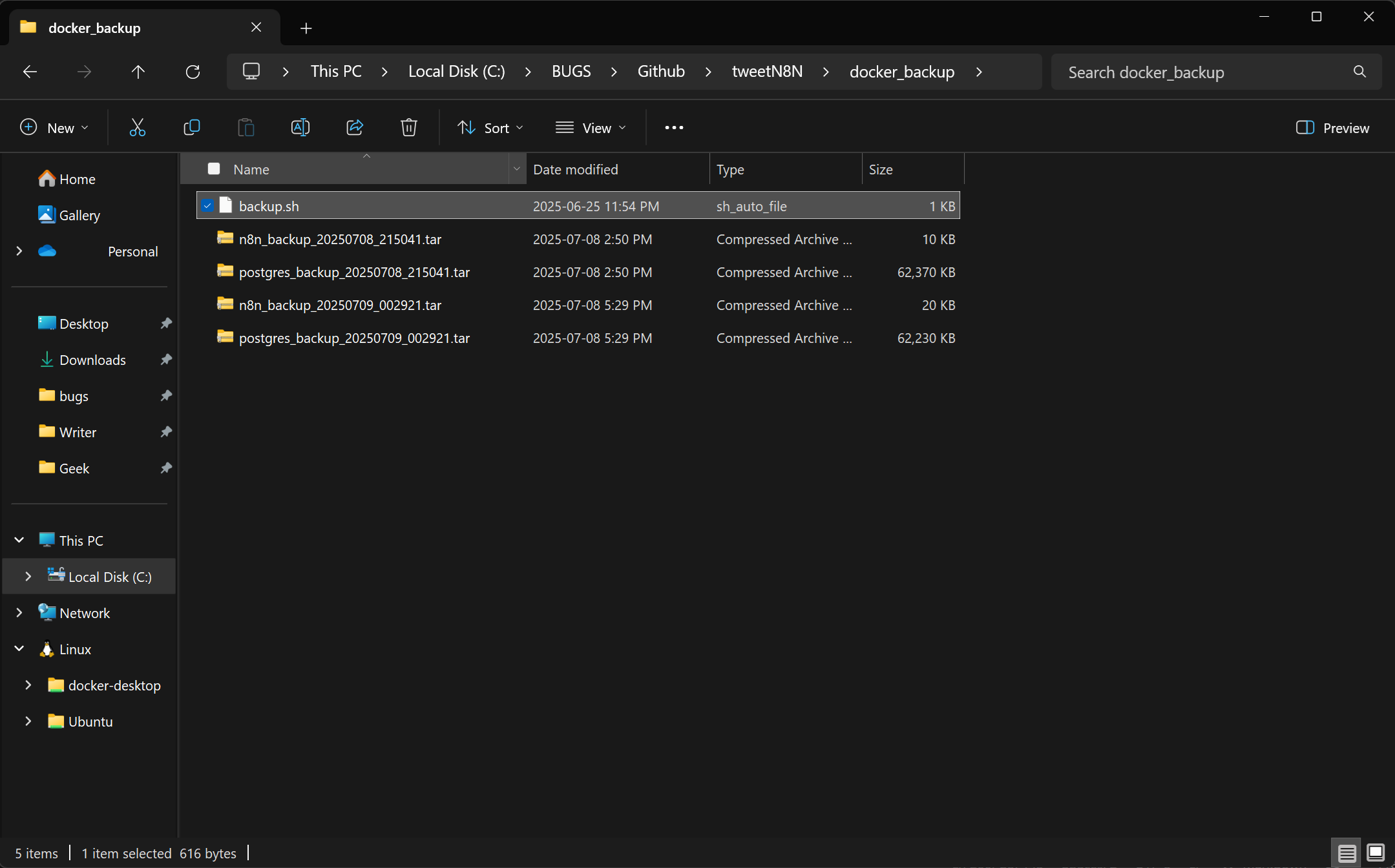Add a new tab with plus icon

click(306, 28)
